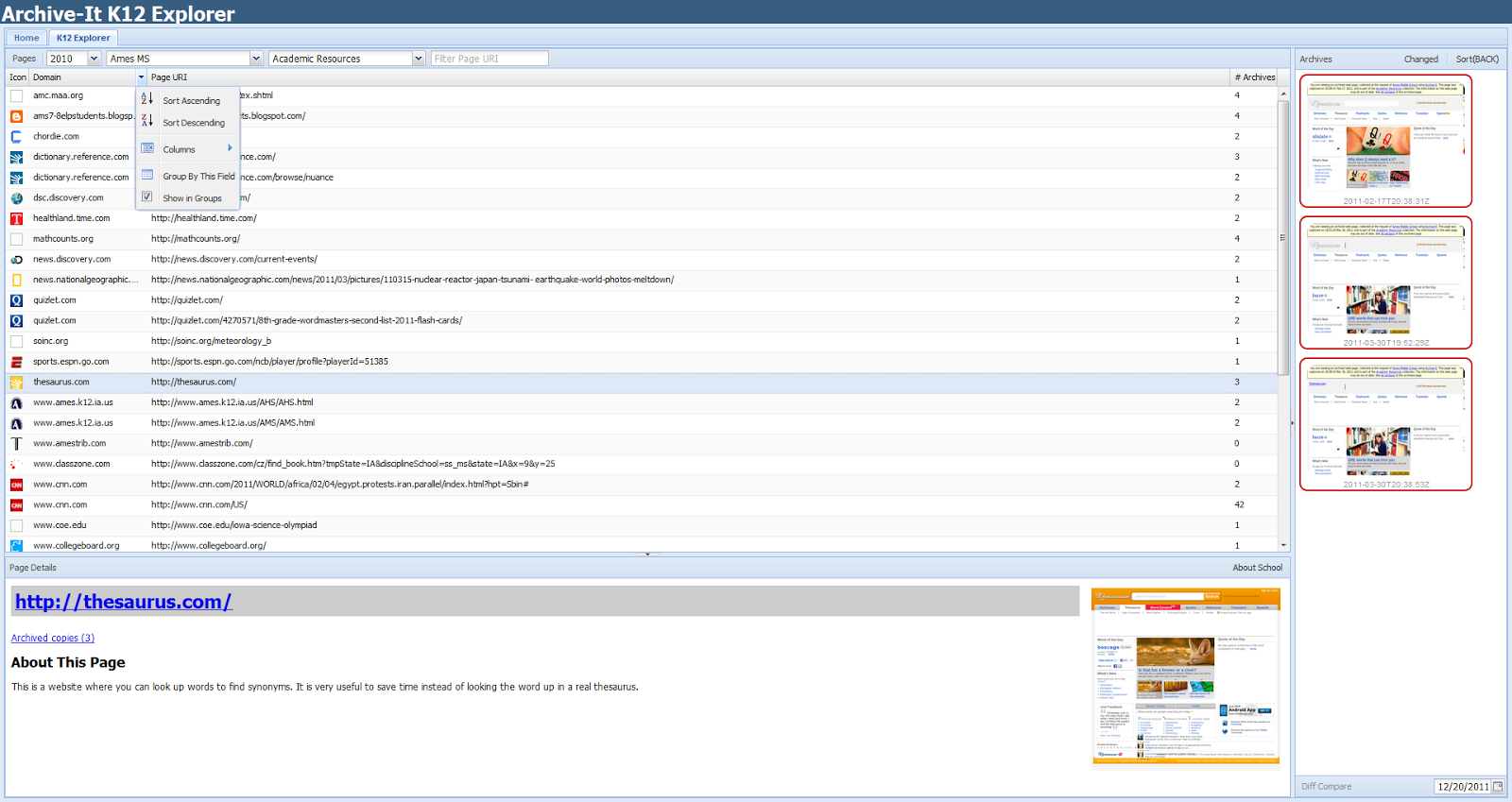The width and height of the screenshot is (1512, 802).
Task: Click the favicon for the AMS.html row
Action: pos(16,423)
